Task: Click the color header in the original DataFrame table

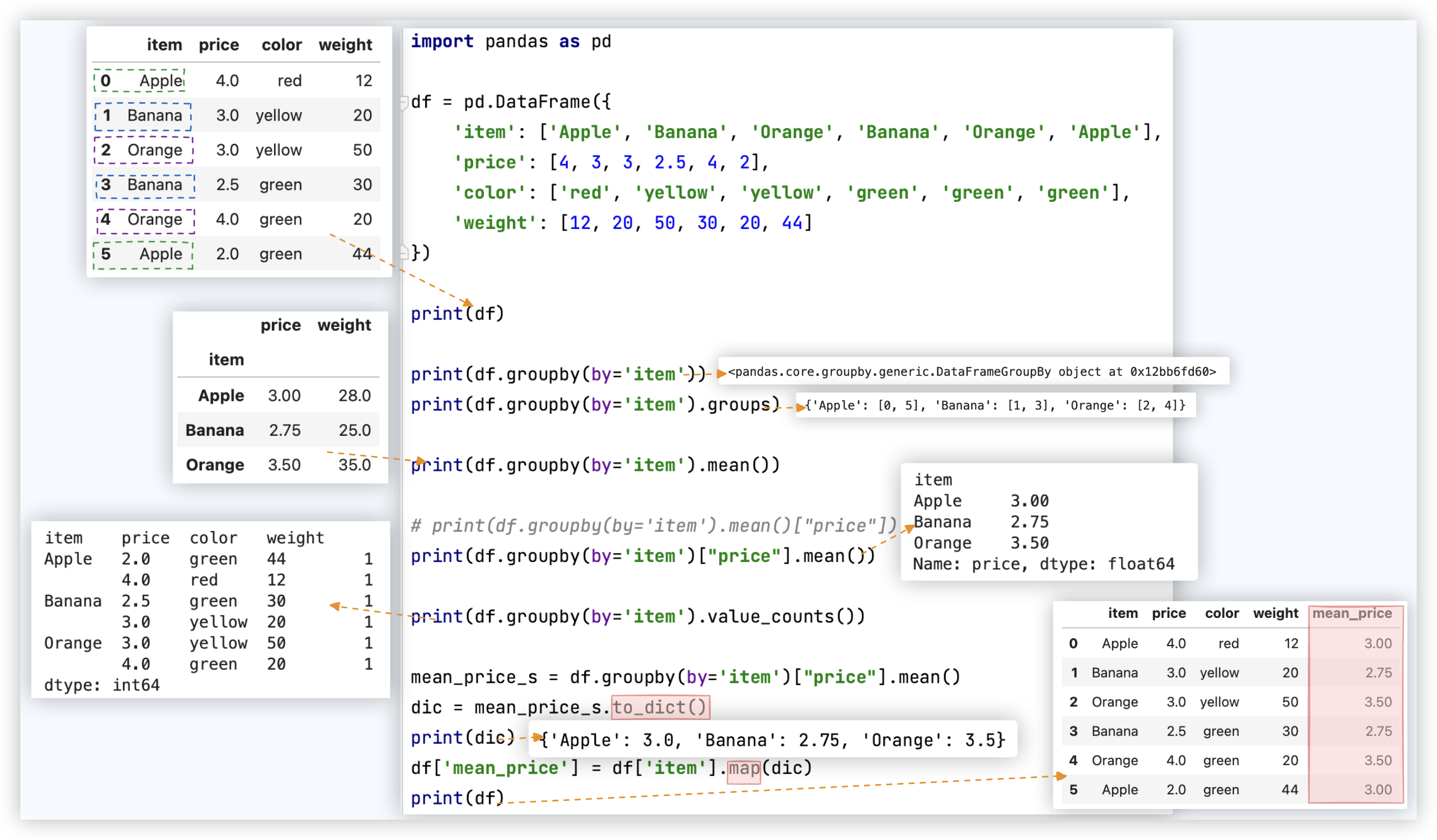Action: click(x=281, y=45)
